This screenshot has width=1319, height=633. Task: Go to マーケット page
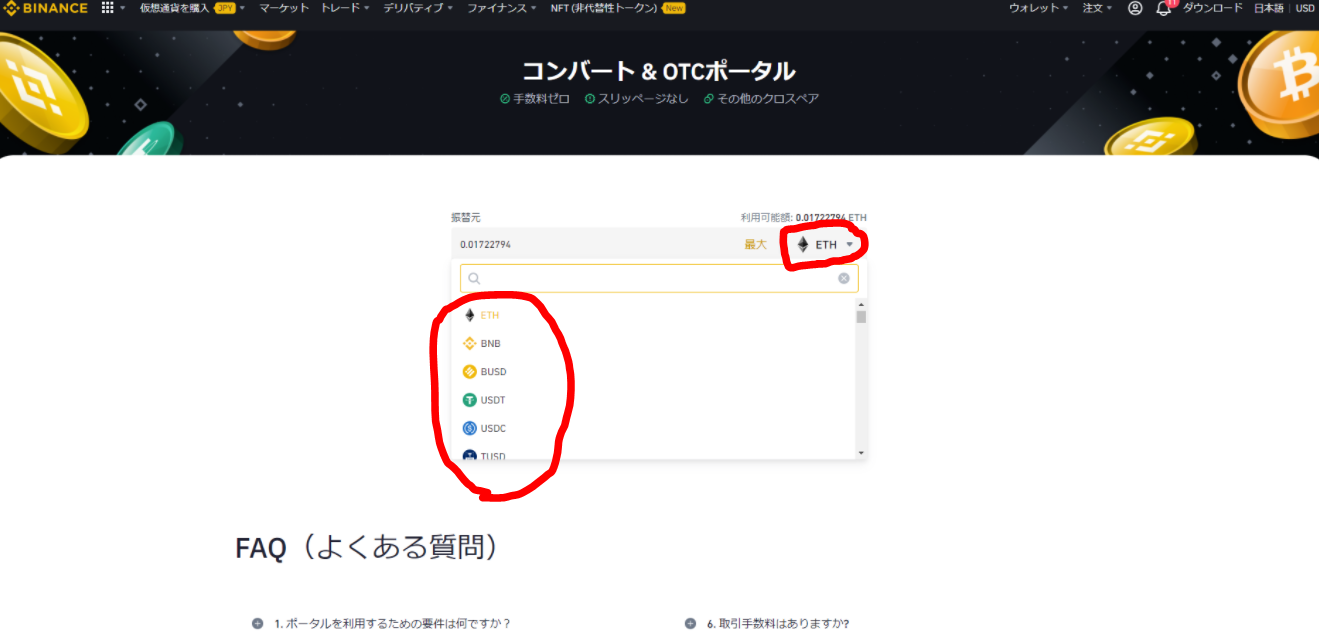coord(284,8)
